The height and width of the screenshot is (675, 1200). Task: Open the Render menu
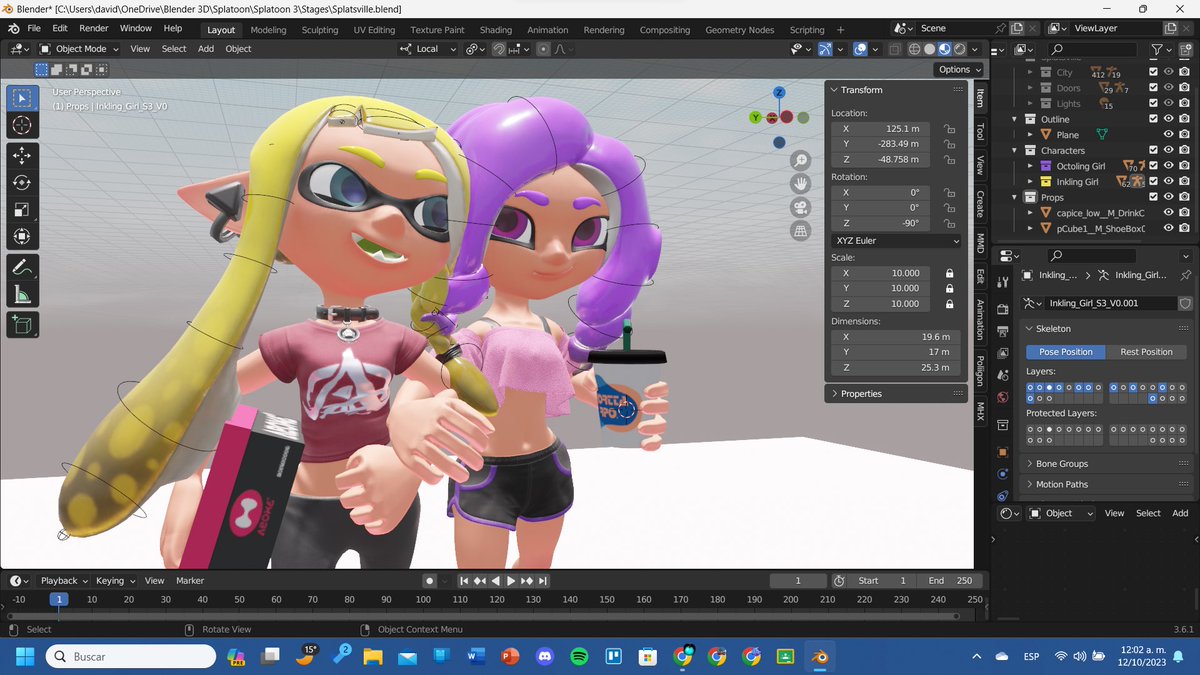click(94, 28)
